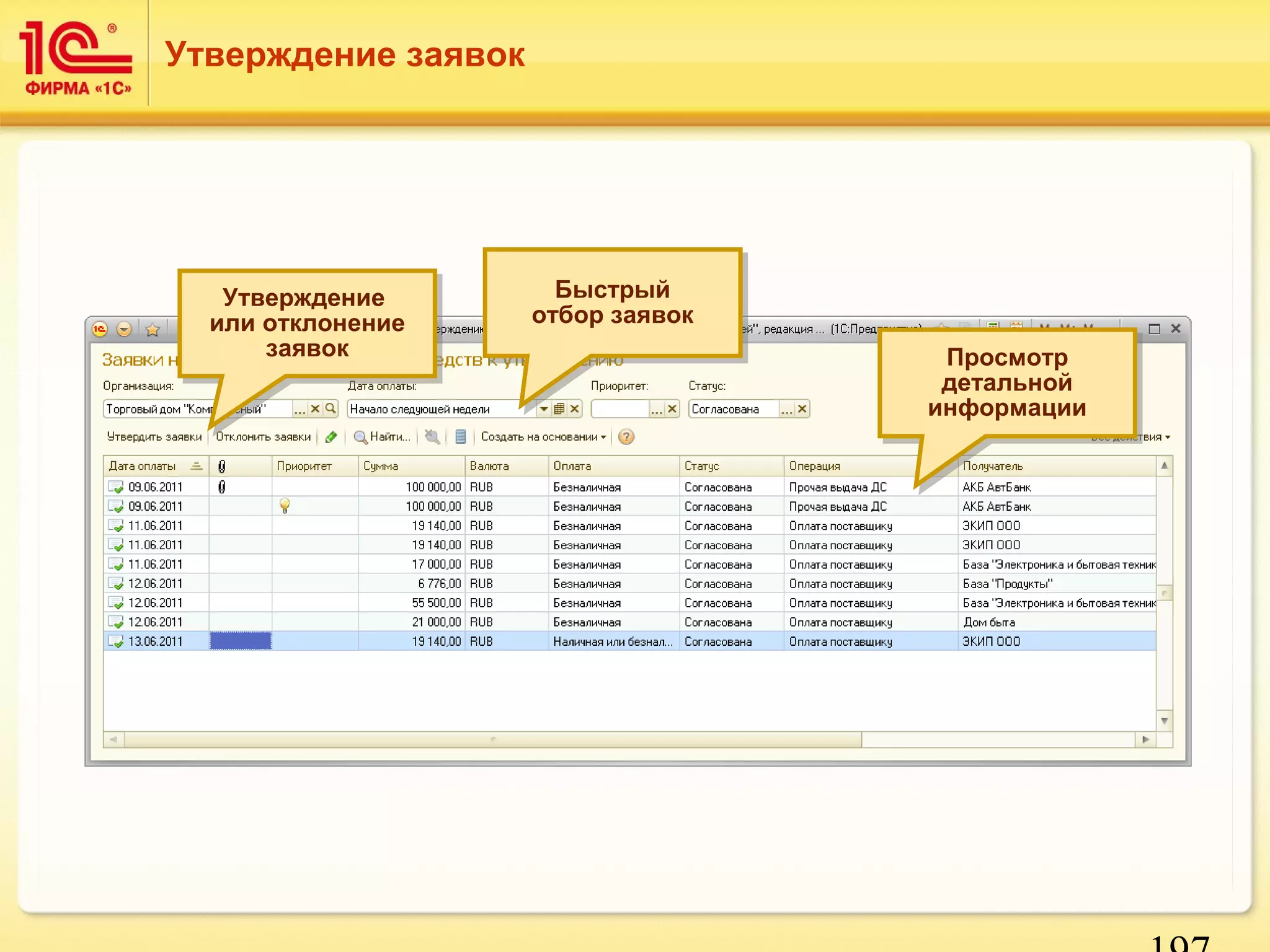Click Отклонить заявки button
Screen dimensions: 1270x952
pos(263,437)
